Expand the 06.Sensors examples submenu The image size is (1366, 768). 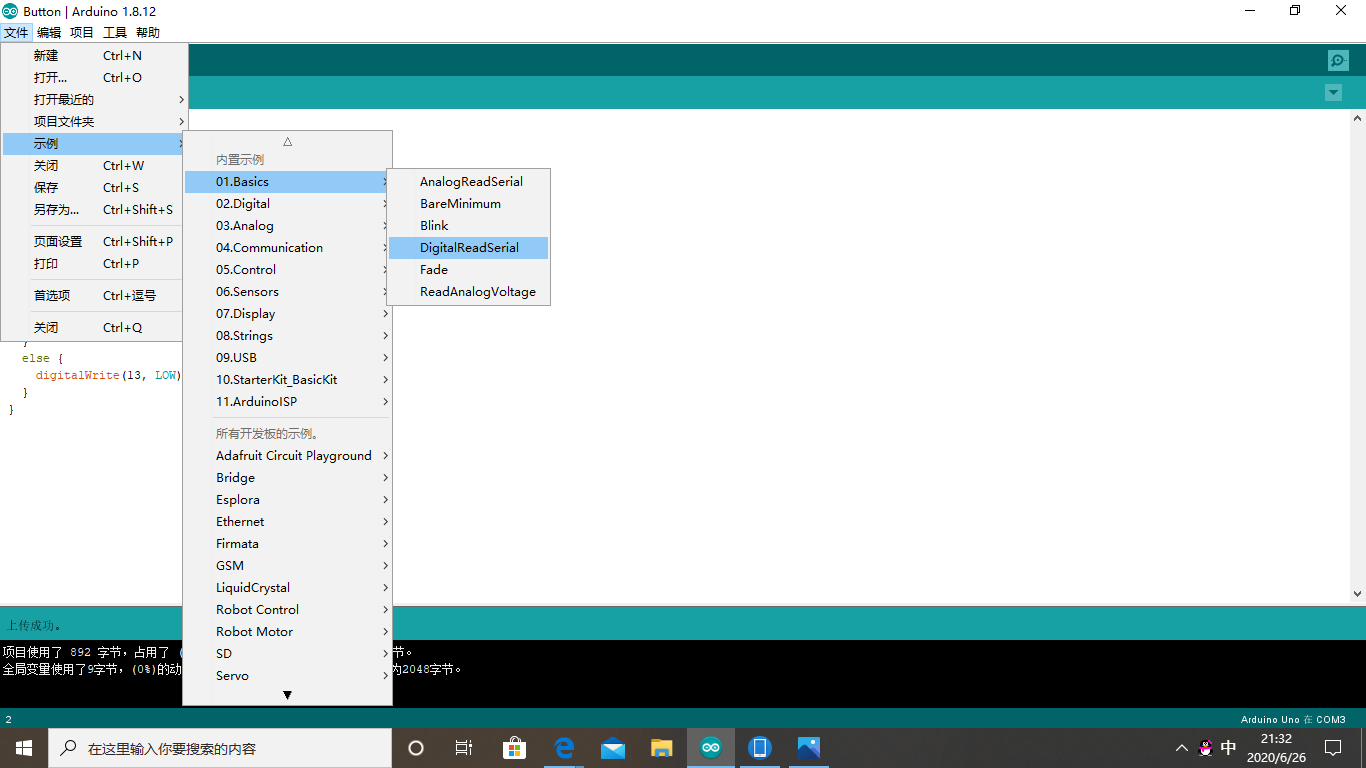288,292
